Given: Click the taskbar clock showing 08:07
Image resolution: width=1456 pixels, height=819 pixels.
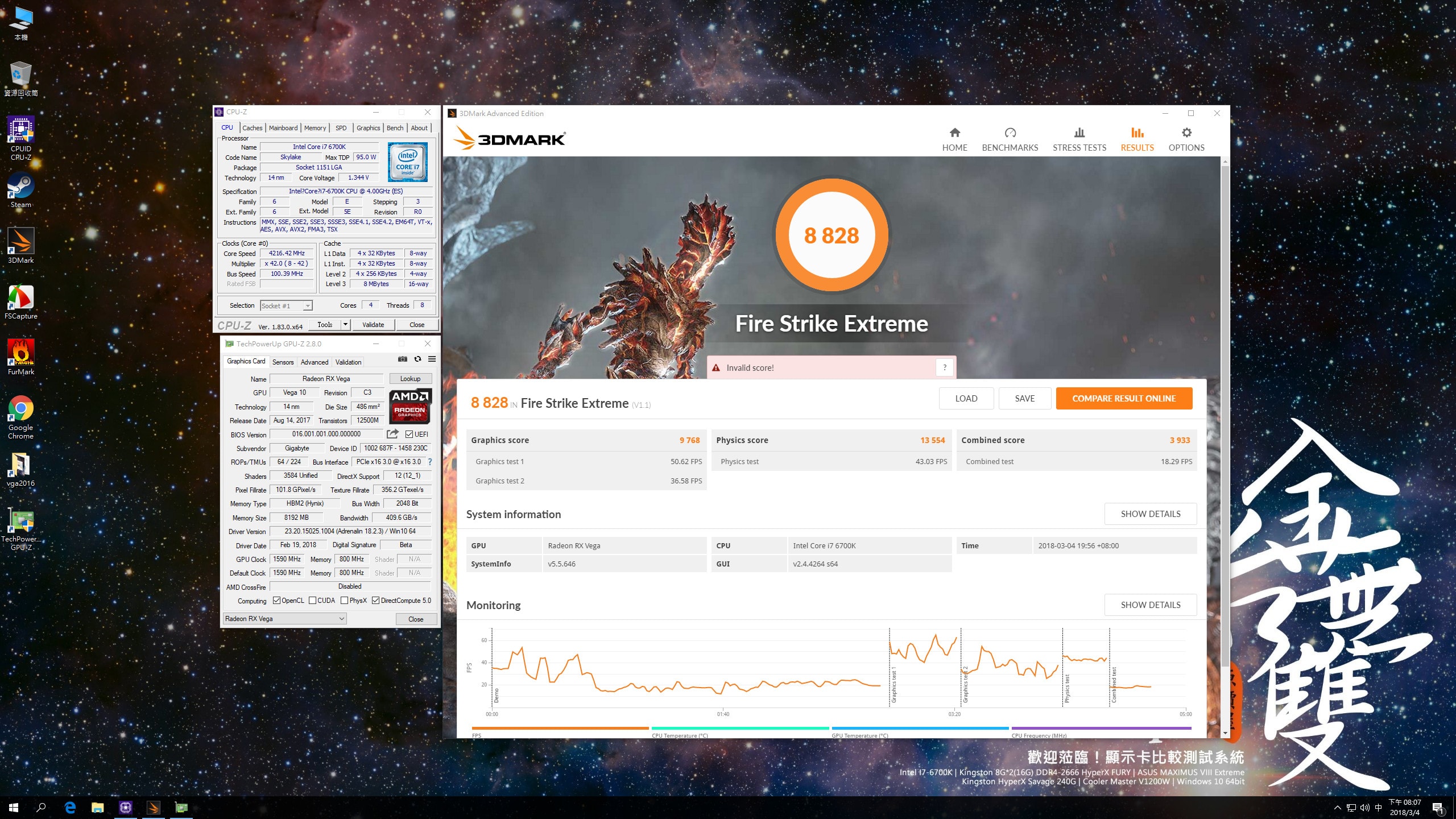Looking at the screenshot, I should (x=1405, y=808).
